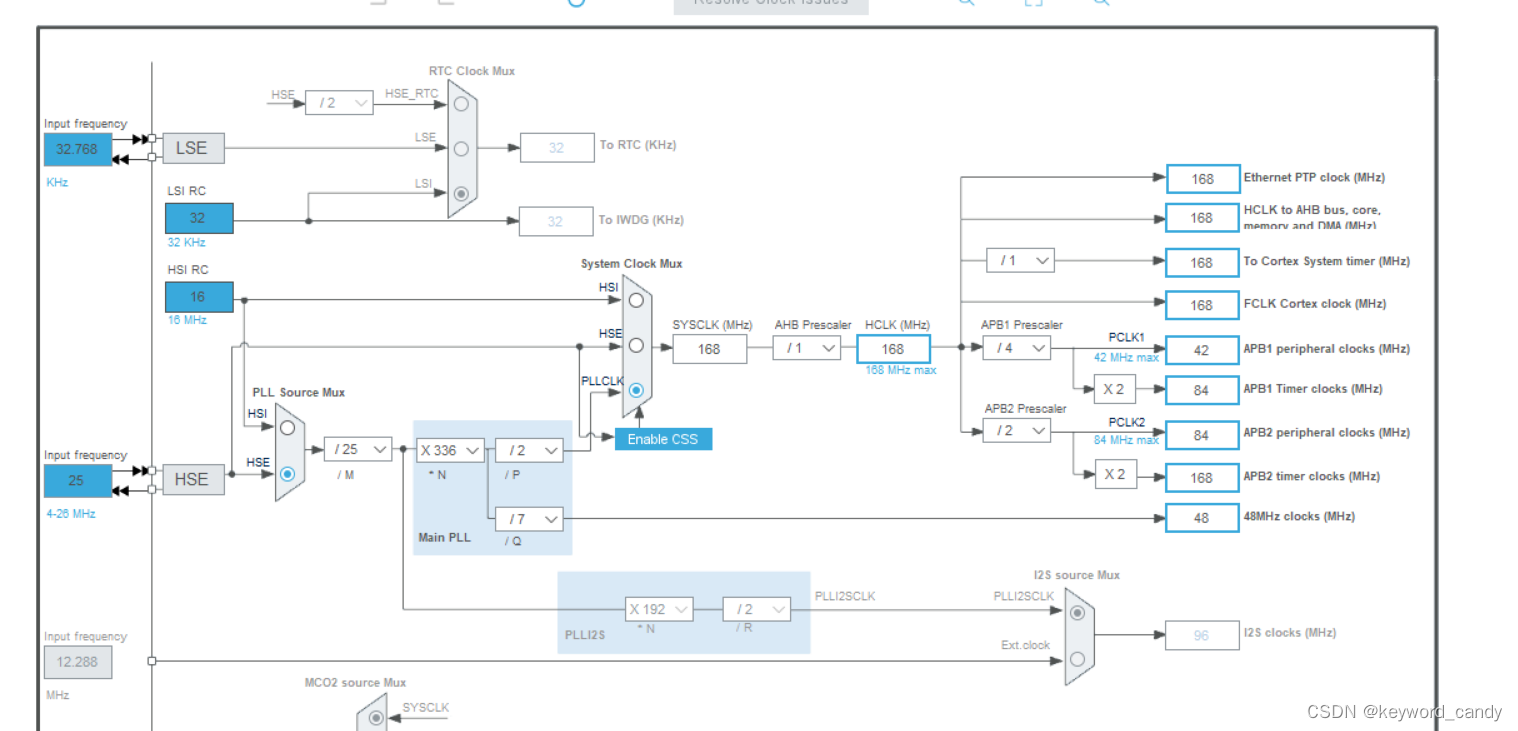Edit the HCLK (MHz) 168 field
1518x731 pixels.
pyautogui.click(x=893, y=349)
